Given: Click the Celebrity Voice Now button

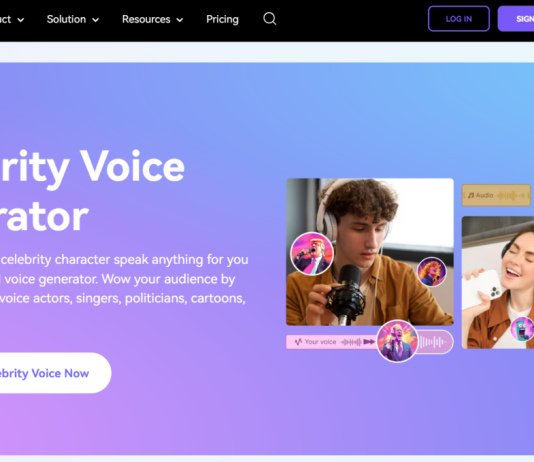Looking at the screenshot, I should pos(54,373).
